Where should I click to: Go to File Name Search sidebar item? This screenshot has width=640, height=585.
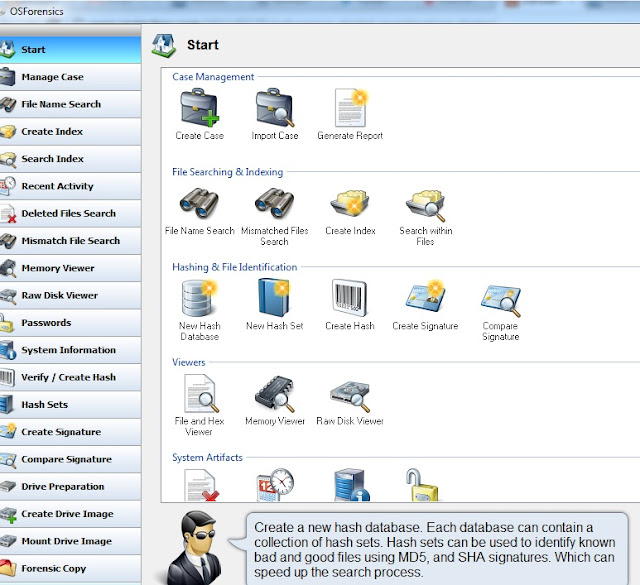[x=70, y=104]
